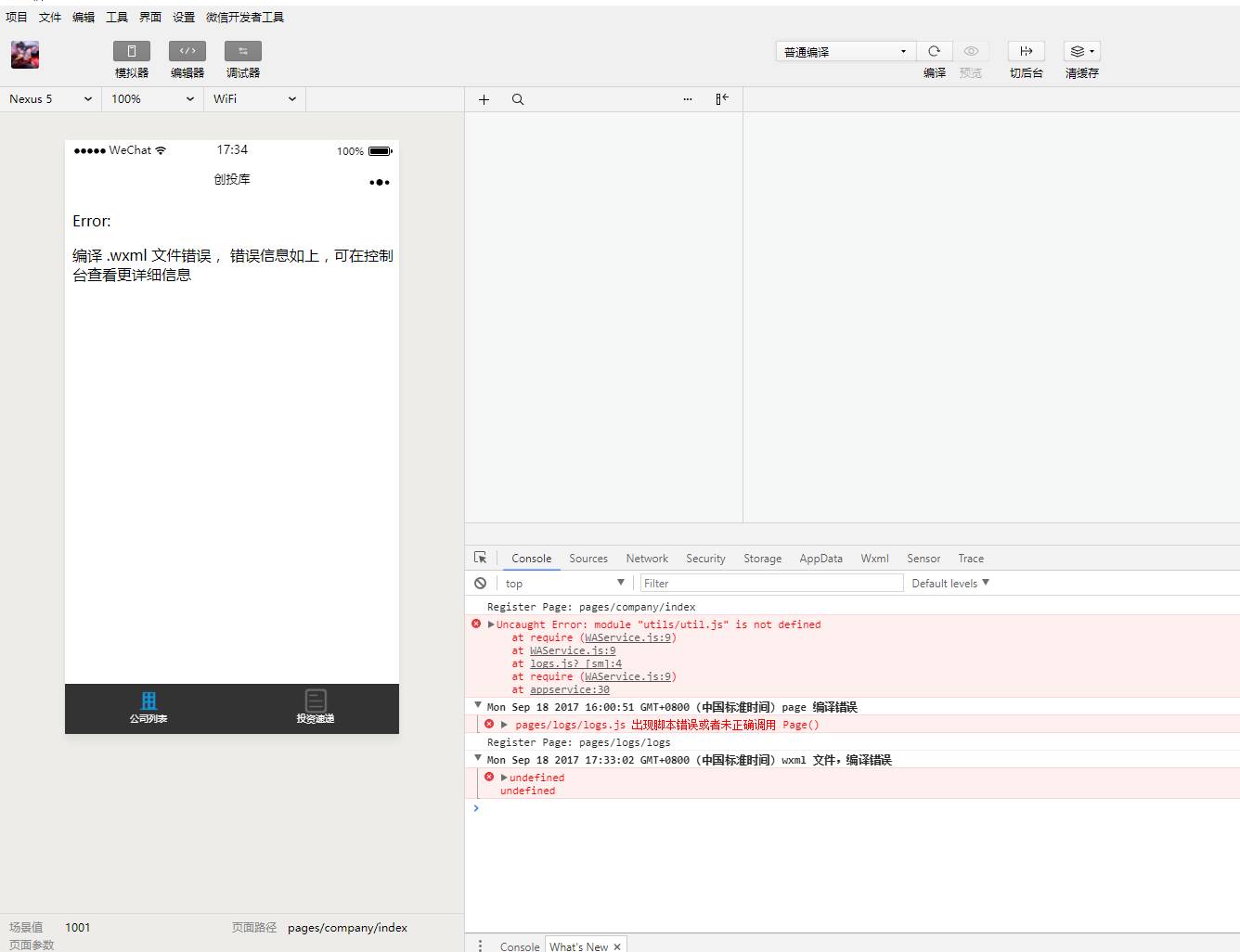The height and width of the screenshot is (952, 1240).
Task: Click the search icon in the editor panel
Action: click(518, 99)
